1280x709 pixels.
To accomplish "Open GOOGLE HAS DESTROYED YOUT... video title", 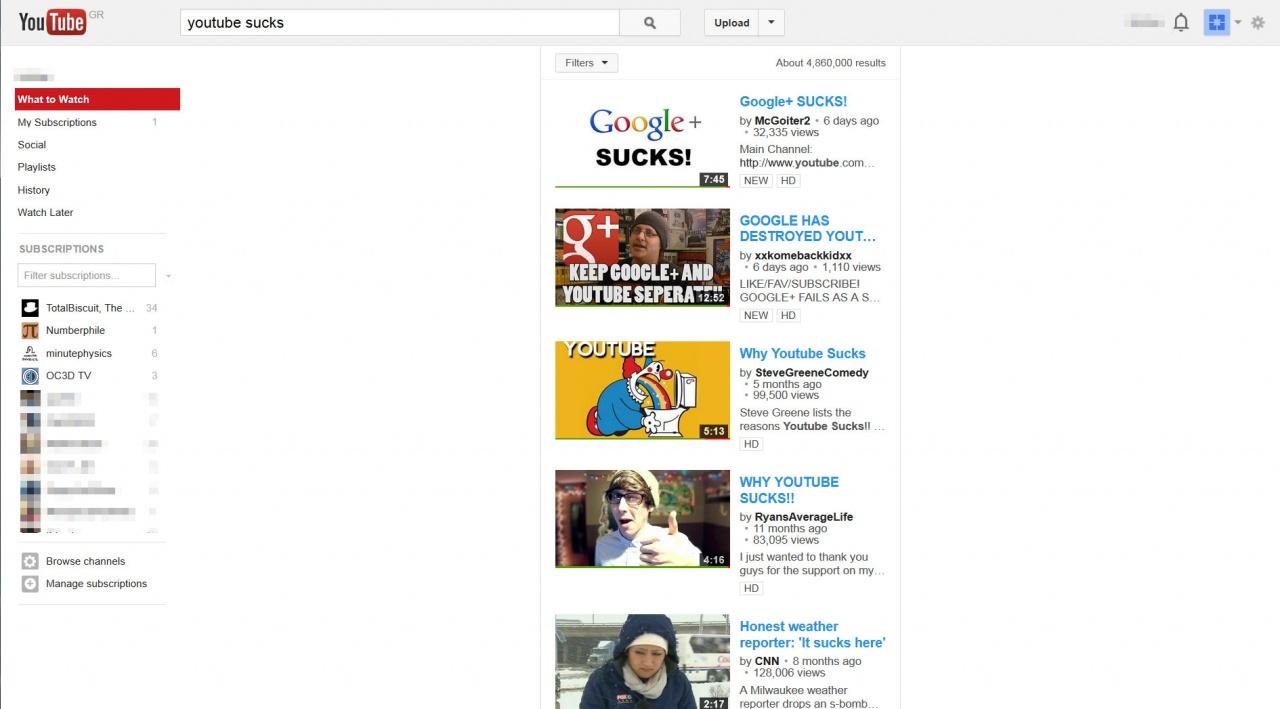I will pyautogui.click(x=808, y=228).
